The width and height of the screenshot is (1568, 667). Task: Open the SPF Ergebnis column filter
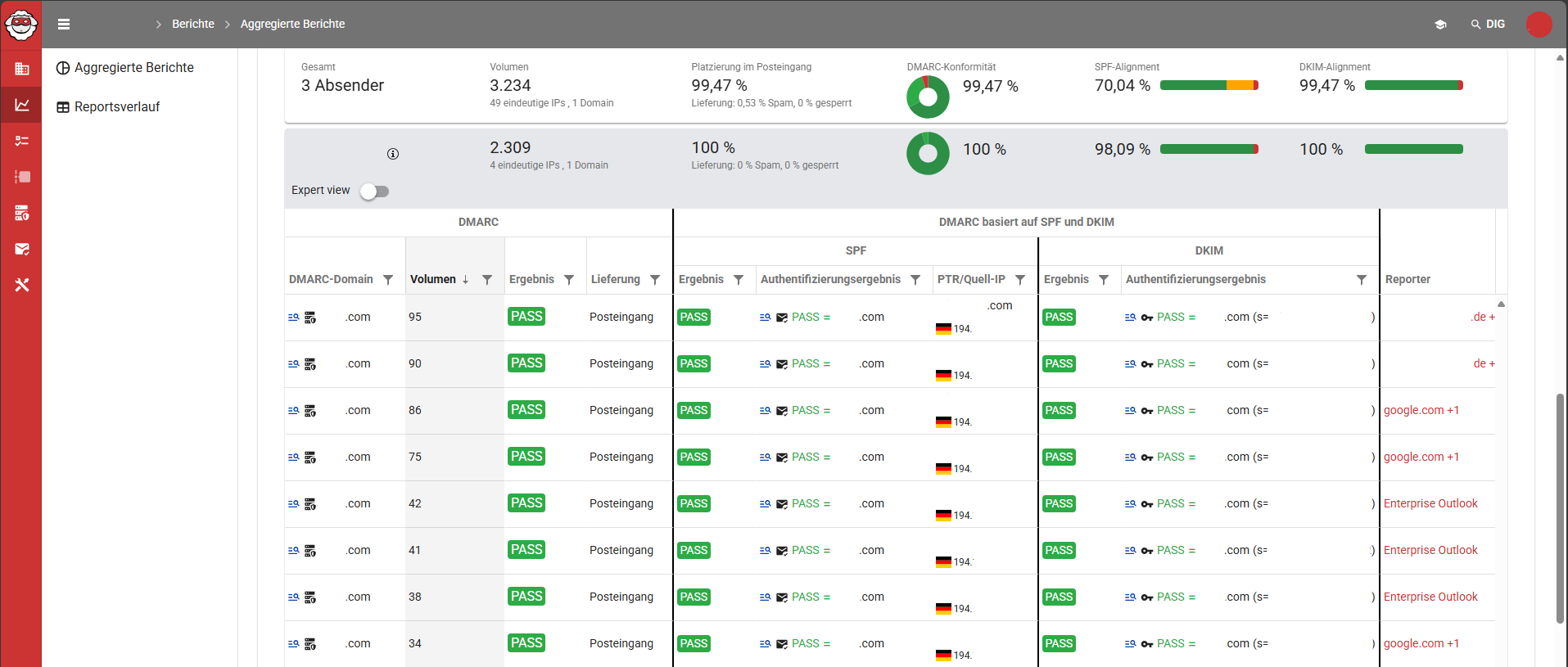coord(739,280)
